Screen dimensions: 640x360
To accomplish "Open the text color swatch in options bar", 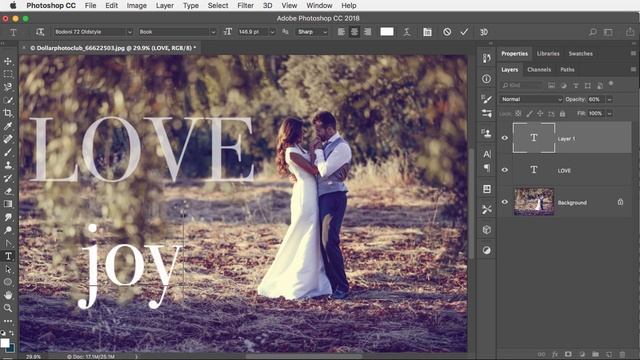I will (387, 32).
